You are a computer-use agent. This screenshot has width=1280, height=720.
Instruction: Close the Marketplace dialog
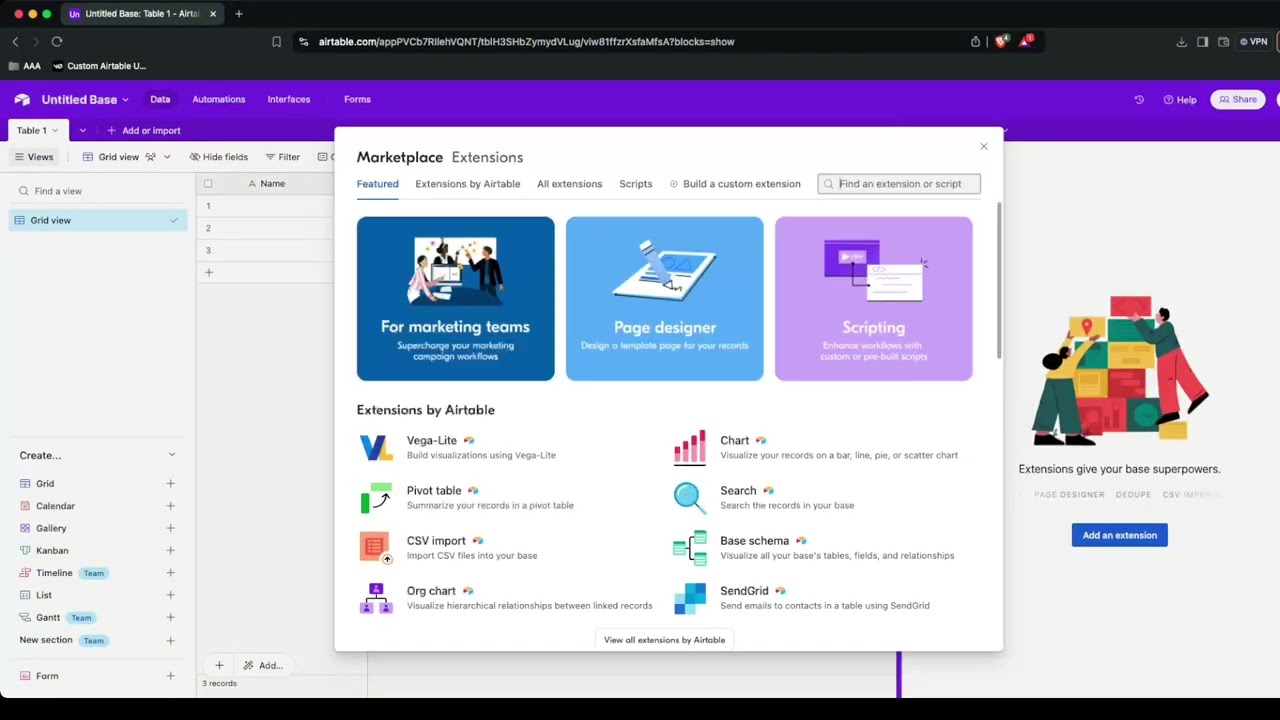pos(983,147)
